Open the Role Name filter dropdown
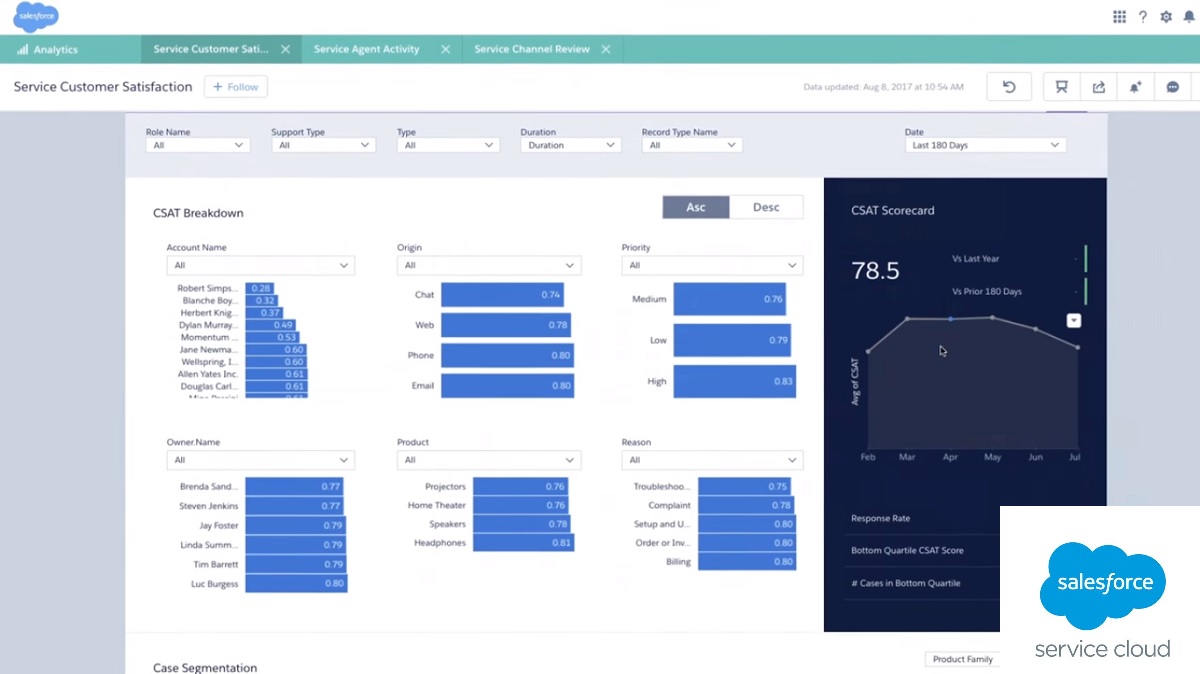1200x674 pixels. click(197, 145)
